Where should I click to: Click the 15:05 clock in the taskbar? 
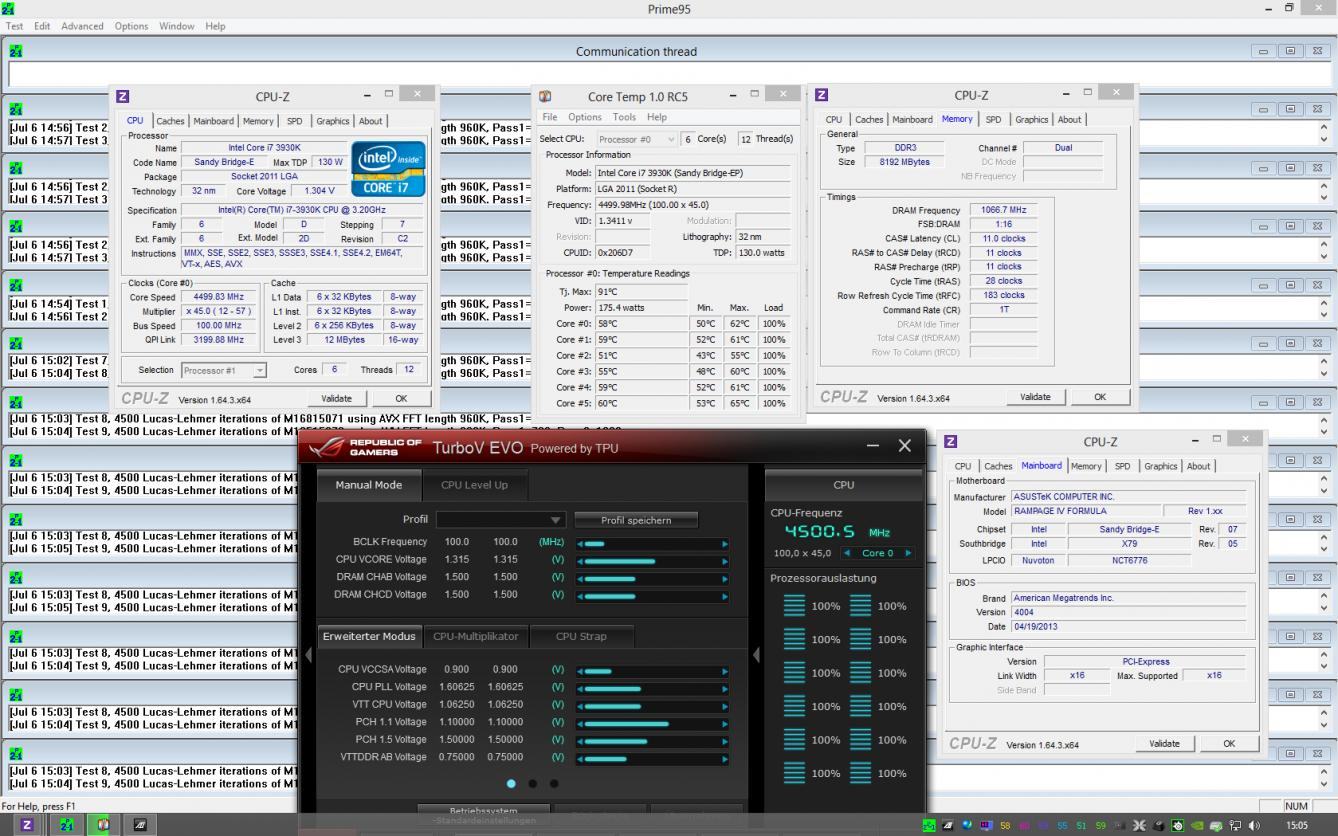[1296, 826]
